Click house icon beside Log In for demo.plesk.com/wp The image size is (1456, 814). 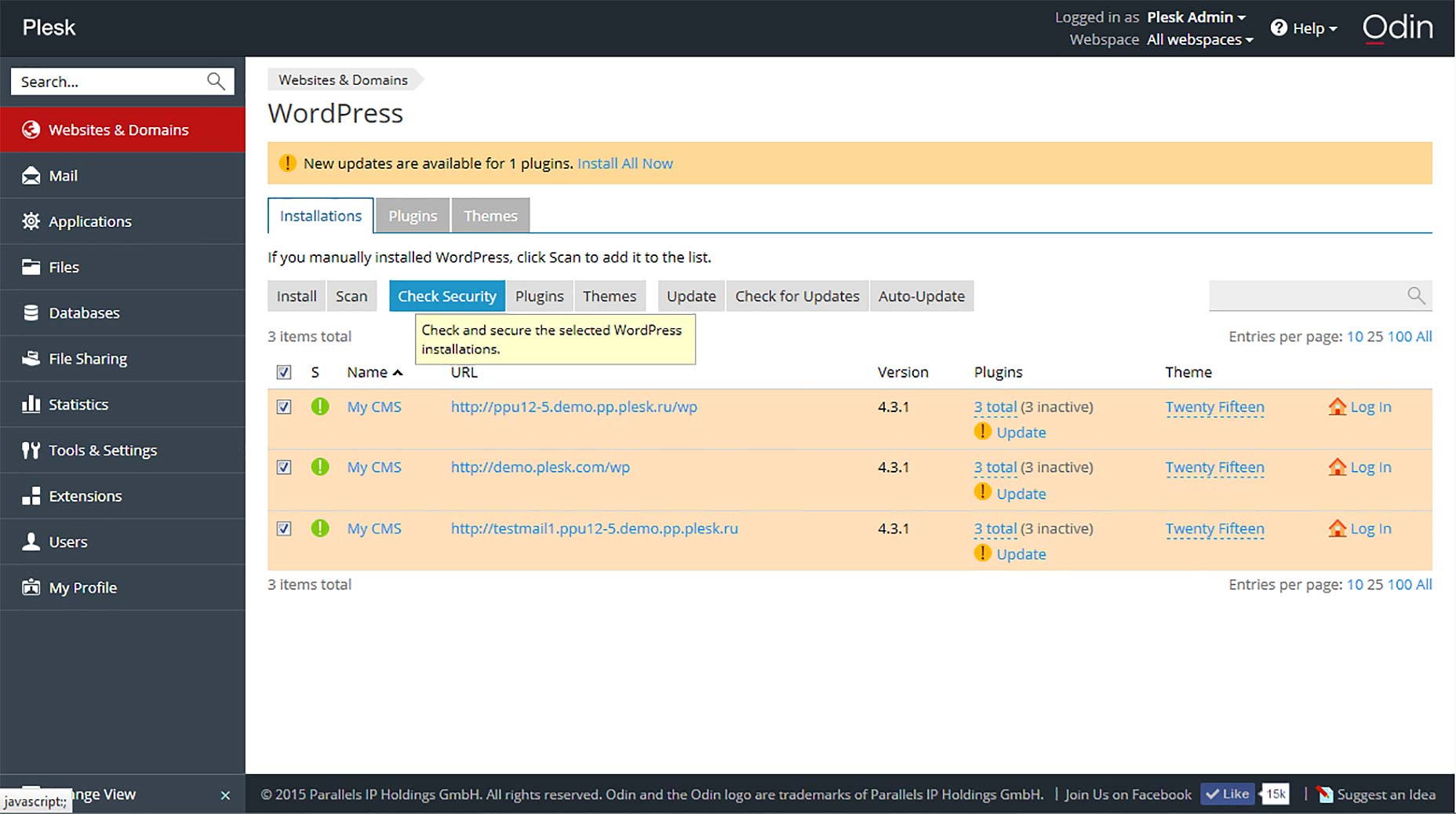click(x=1337, y=467)
